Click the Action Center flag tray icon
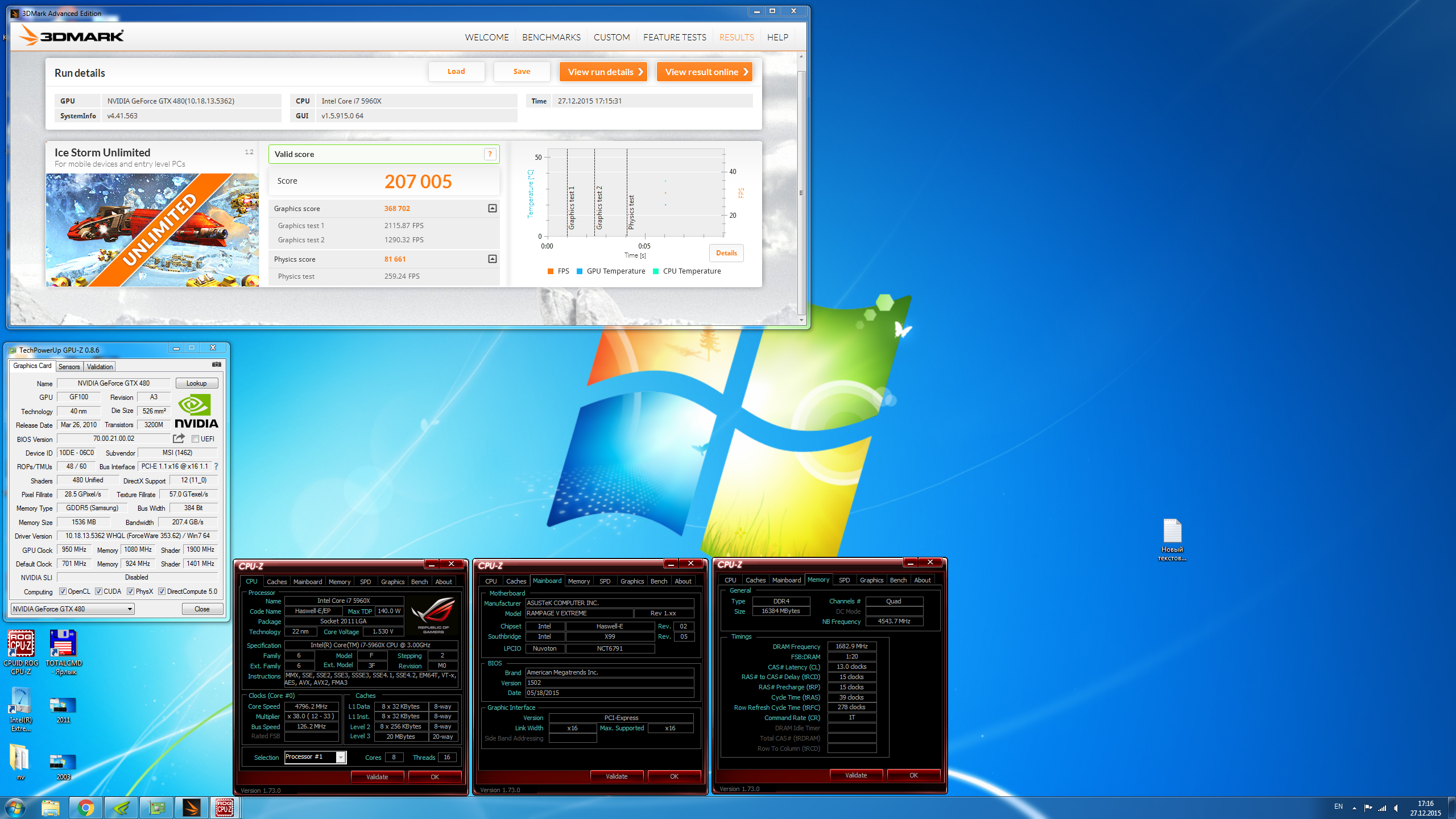The image size is (1456, 819). (1368, 808)
